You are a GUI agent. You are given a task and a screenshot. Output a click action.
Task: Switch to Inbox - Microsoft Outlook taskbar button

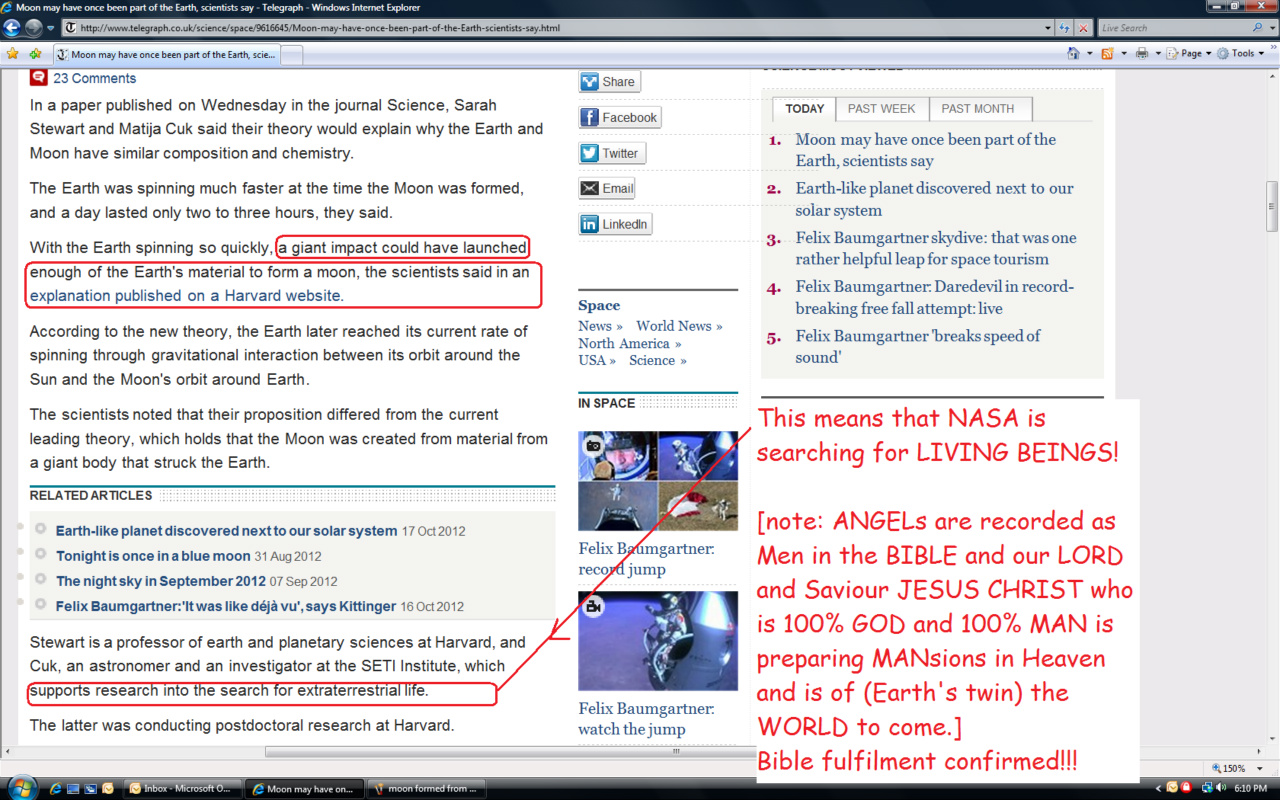tap(182, 788)
